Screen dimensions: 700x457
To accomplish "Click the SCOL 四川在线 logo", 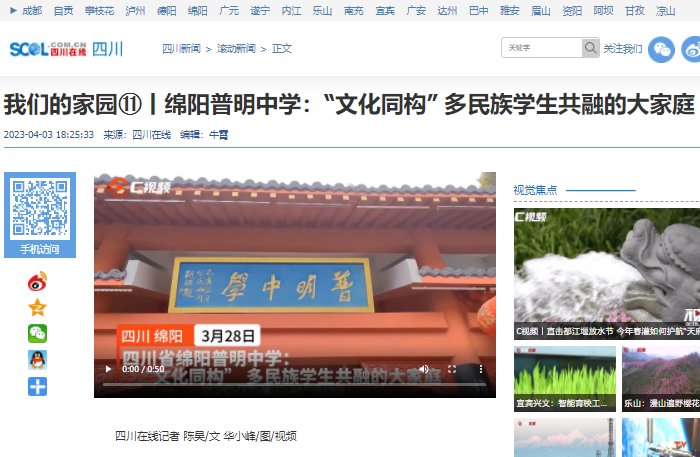I will [x=47, y=49].
